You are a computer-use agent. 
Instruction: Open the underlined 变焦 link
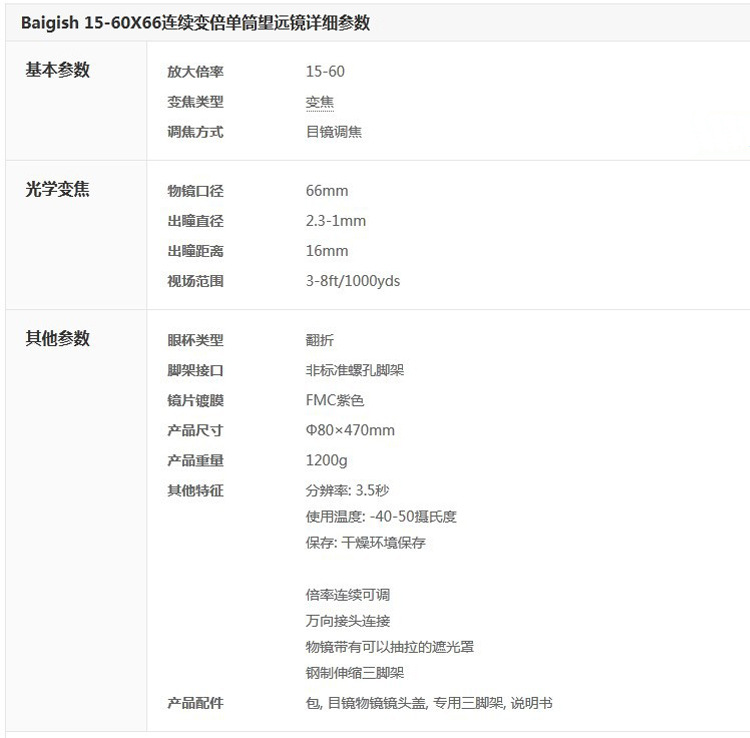pyautogui.click(x=320, y=102)
